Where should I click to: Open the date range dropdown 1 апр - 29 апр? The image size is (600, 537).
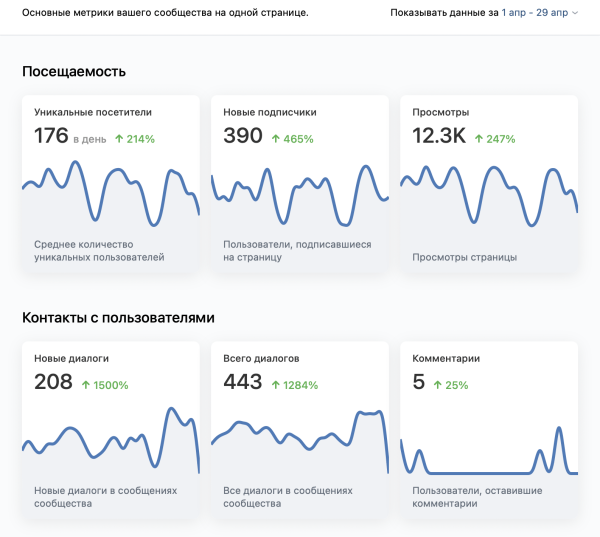click(540, 13)
